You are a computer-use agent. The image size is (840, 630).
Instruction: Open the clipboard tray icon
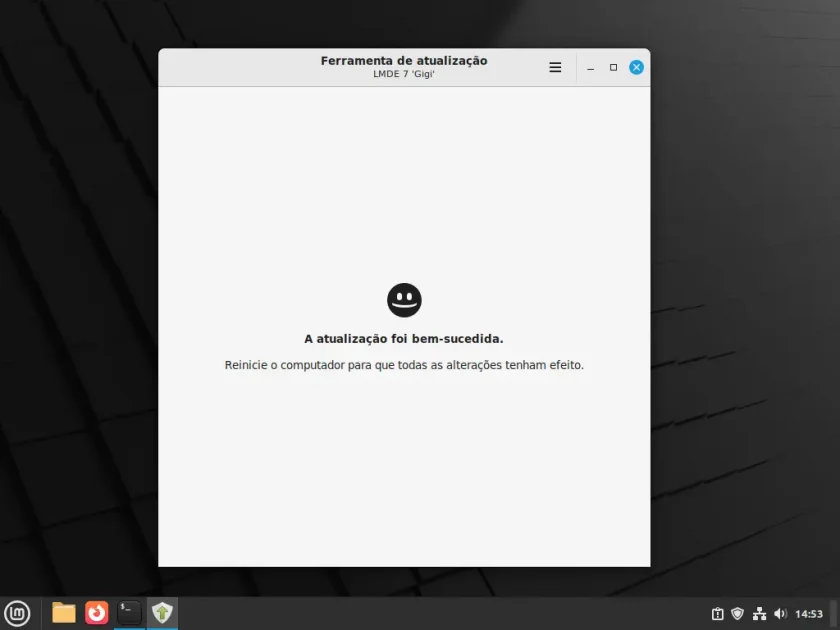[x=718, y=614]
